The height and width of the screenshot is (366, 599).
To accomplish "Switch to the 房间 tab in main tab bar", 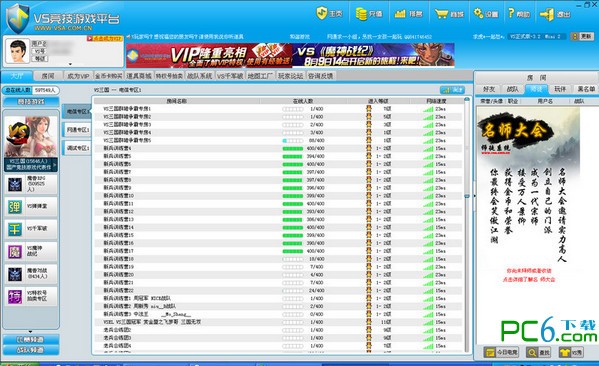I will 48,76.
